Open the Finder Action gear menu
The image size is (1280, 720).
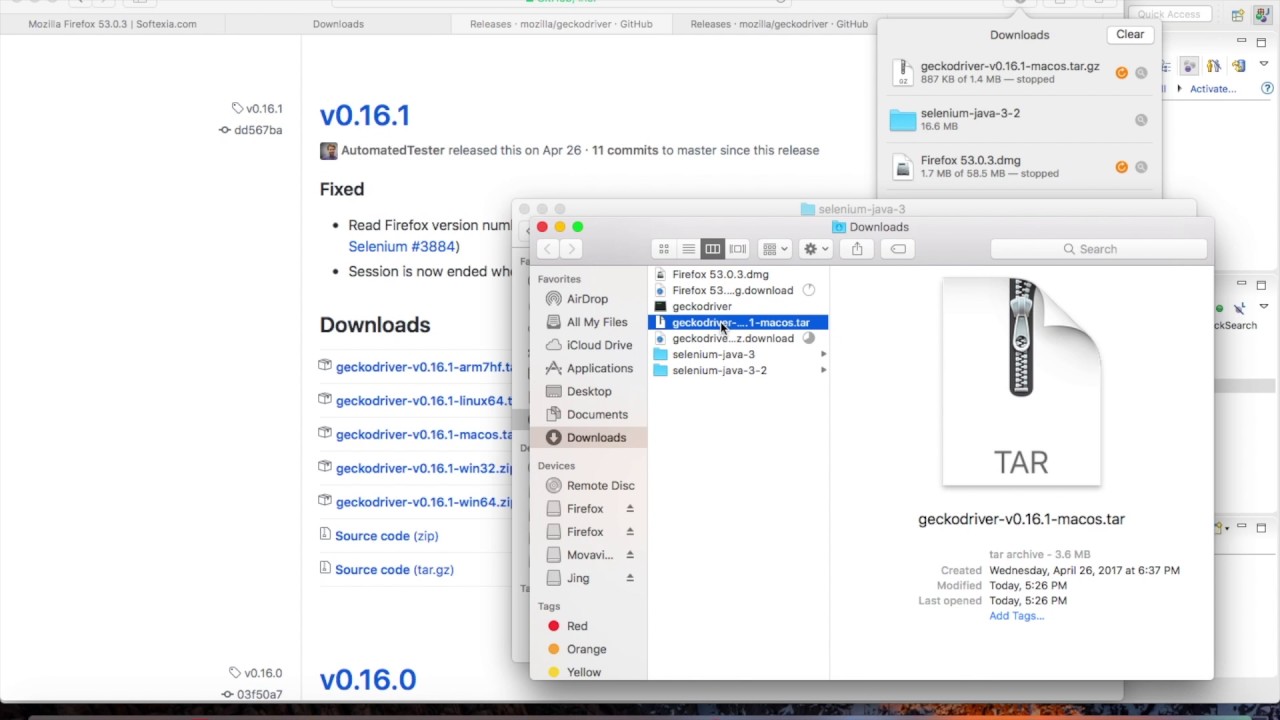[x=816, y=249]
